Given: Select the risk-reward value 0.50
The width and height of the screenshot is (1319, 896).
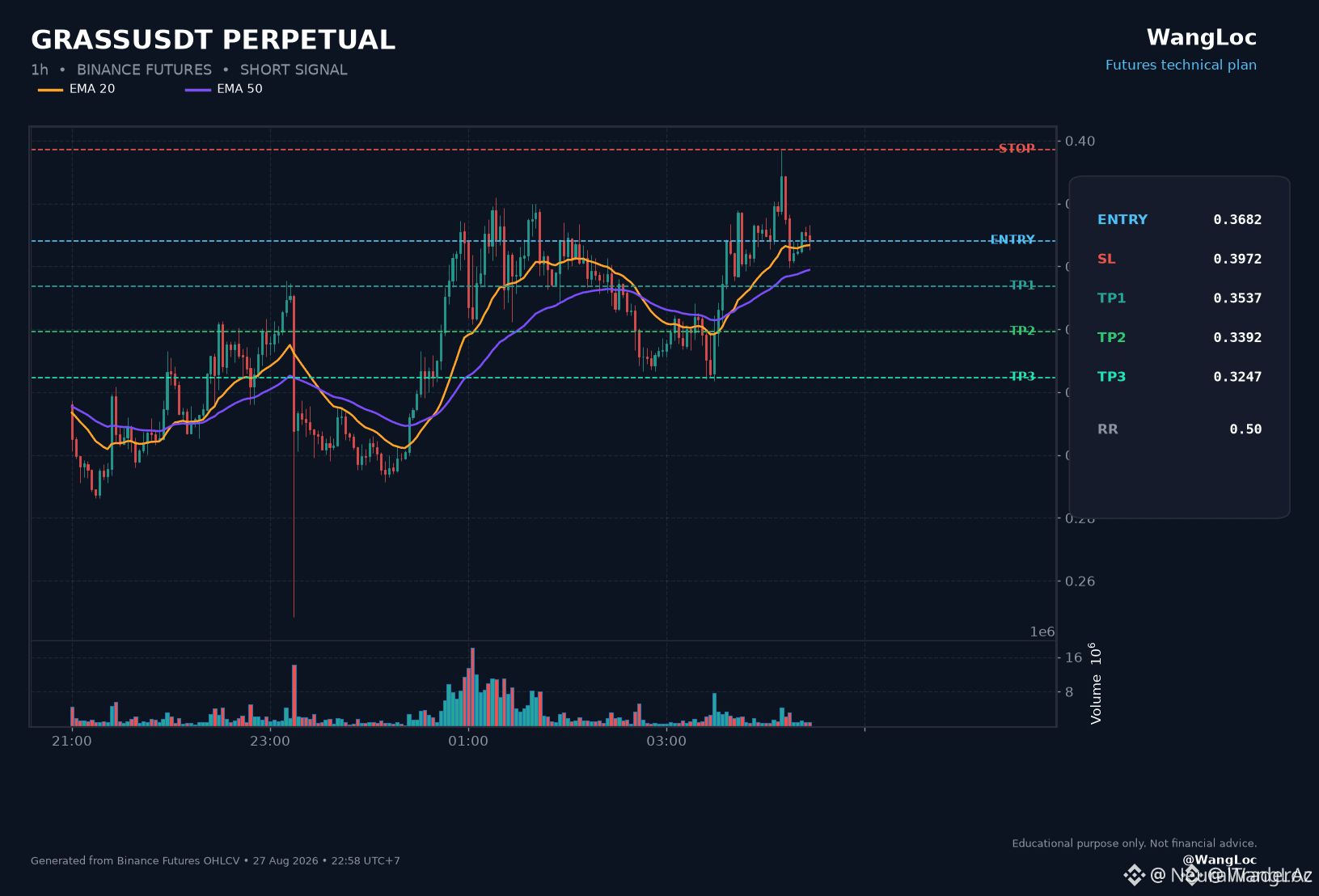Looking at the screenshot, I should click(1245, 429).
